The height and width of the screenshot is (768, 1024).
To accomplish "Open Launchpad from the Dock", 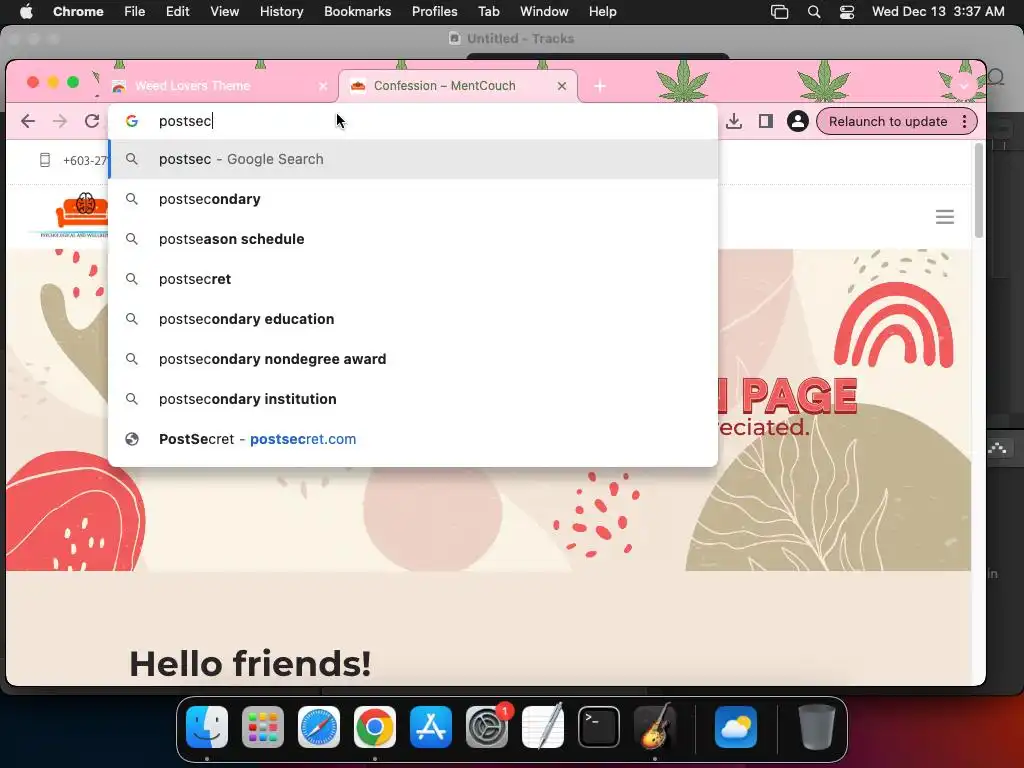I will [263, 727].
